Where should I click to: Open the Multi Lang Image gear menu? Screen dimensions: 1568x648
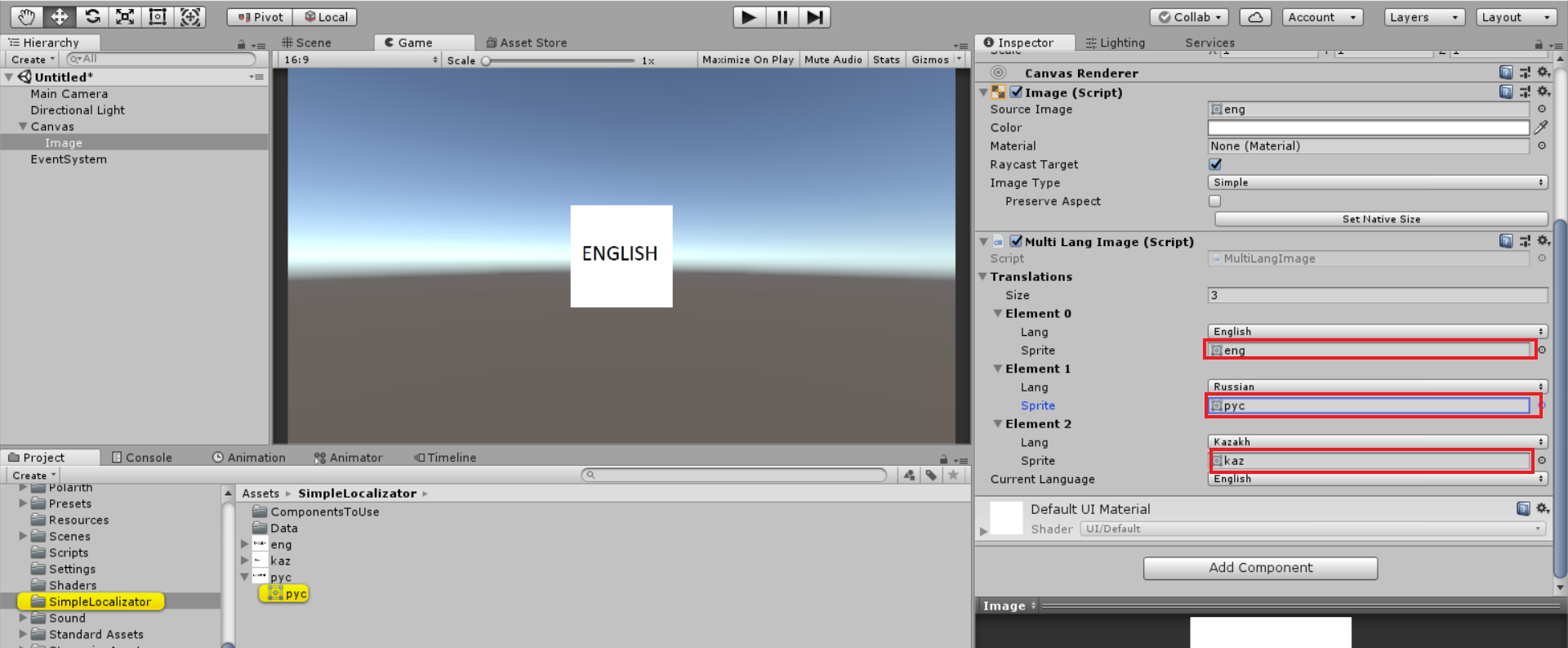pos(1543,241)
